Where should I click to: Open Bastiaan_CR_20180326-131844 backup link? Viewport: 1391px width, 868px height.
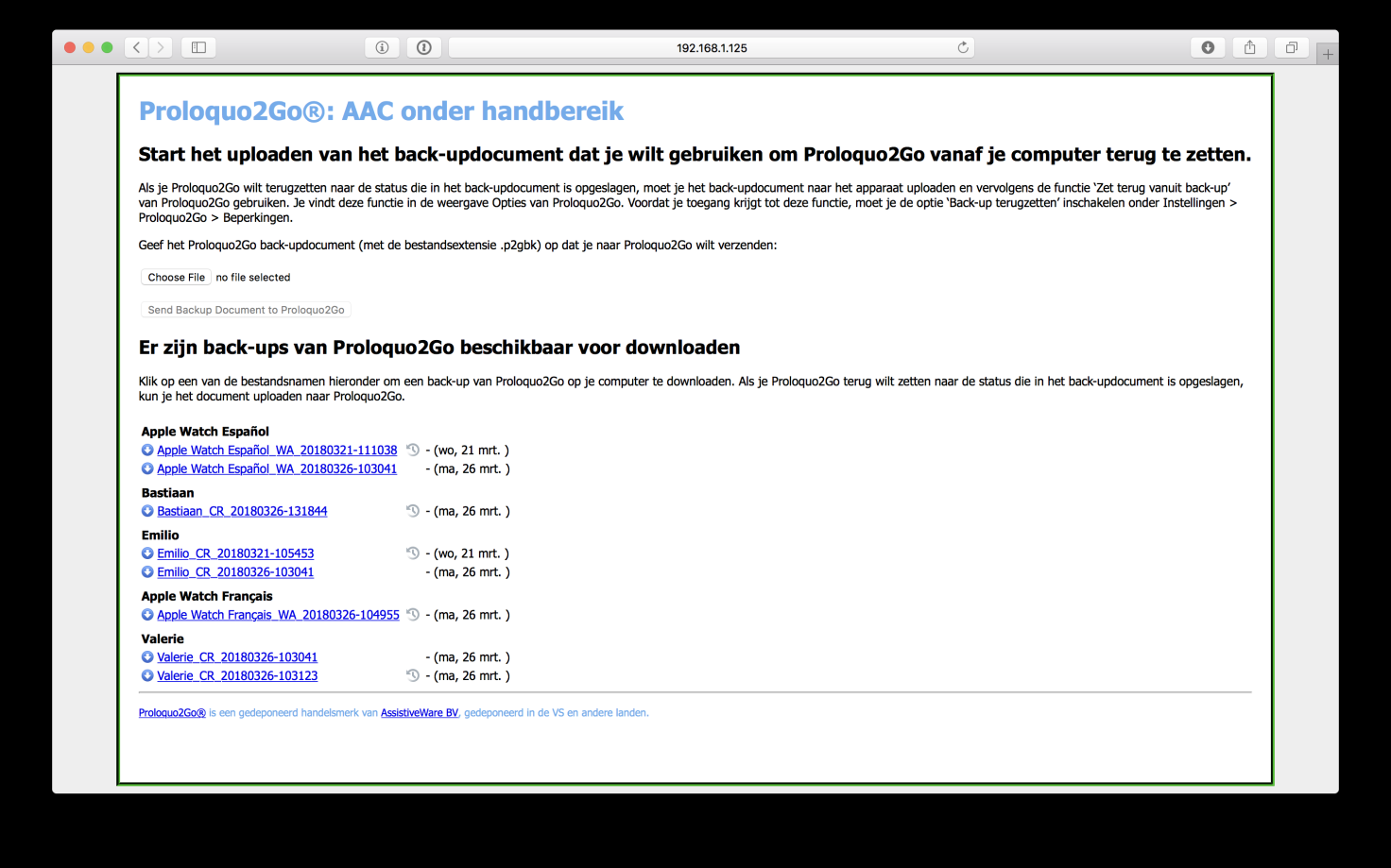(x=242, y=511)
